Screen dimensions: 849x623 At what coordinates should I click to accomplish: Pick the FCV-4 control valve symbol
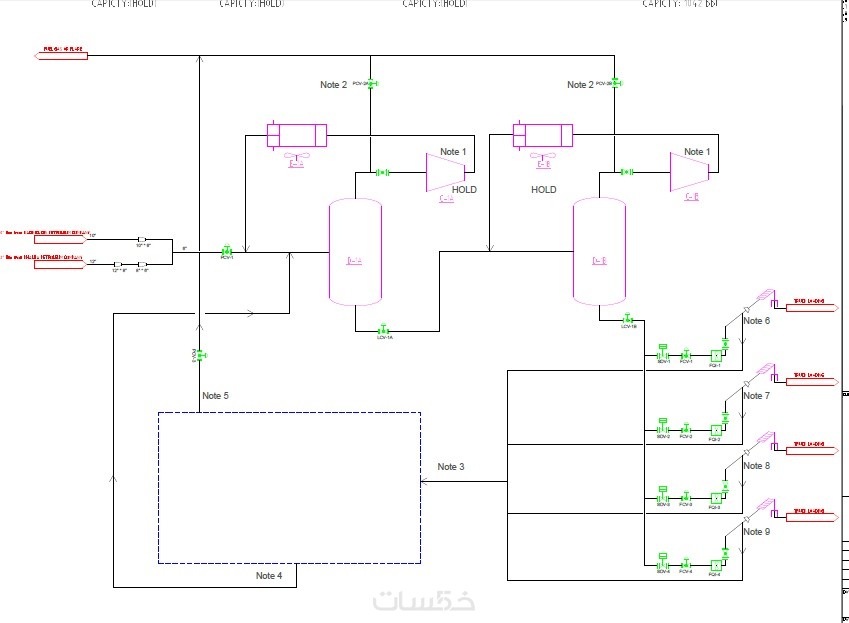coord(686,565)
